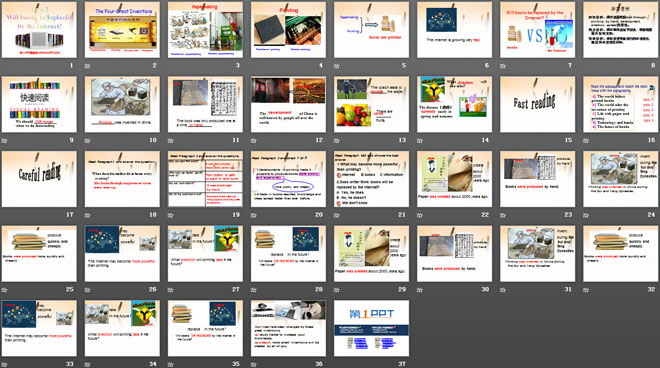Select slide 8 learning goals thumbnail
660x368 pixels.
point(620,30)
